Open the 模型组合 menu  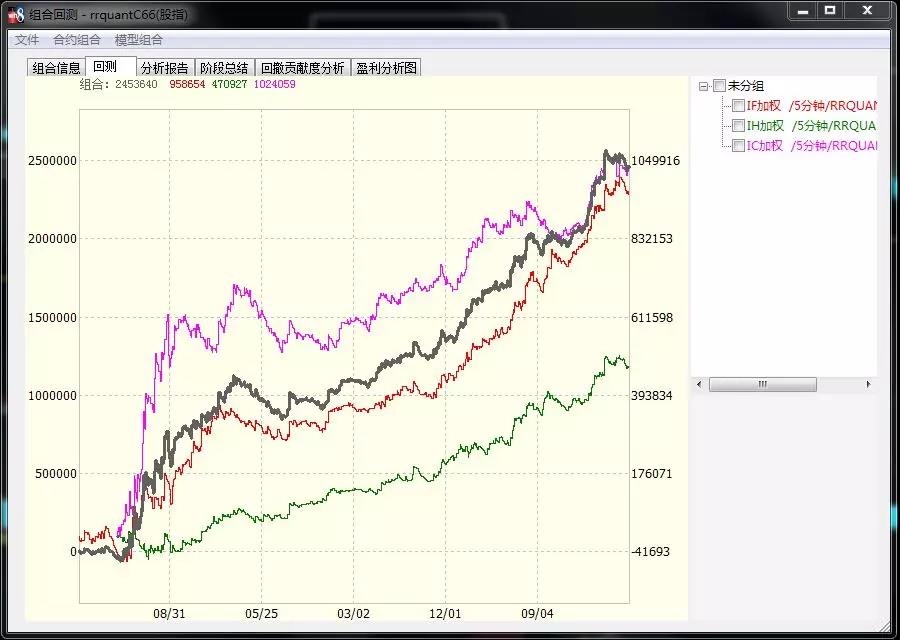pos(138,40)
